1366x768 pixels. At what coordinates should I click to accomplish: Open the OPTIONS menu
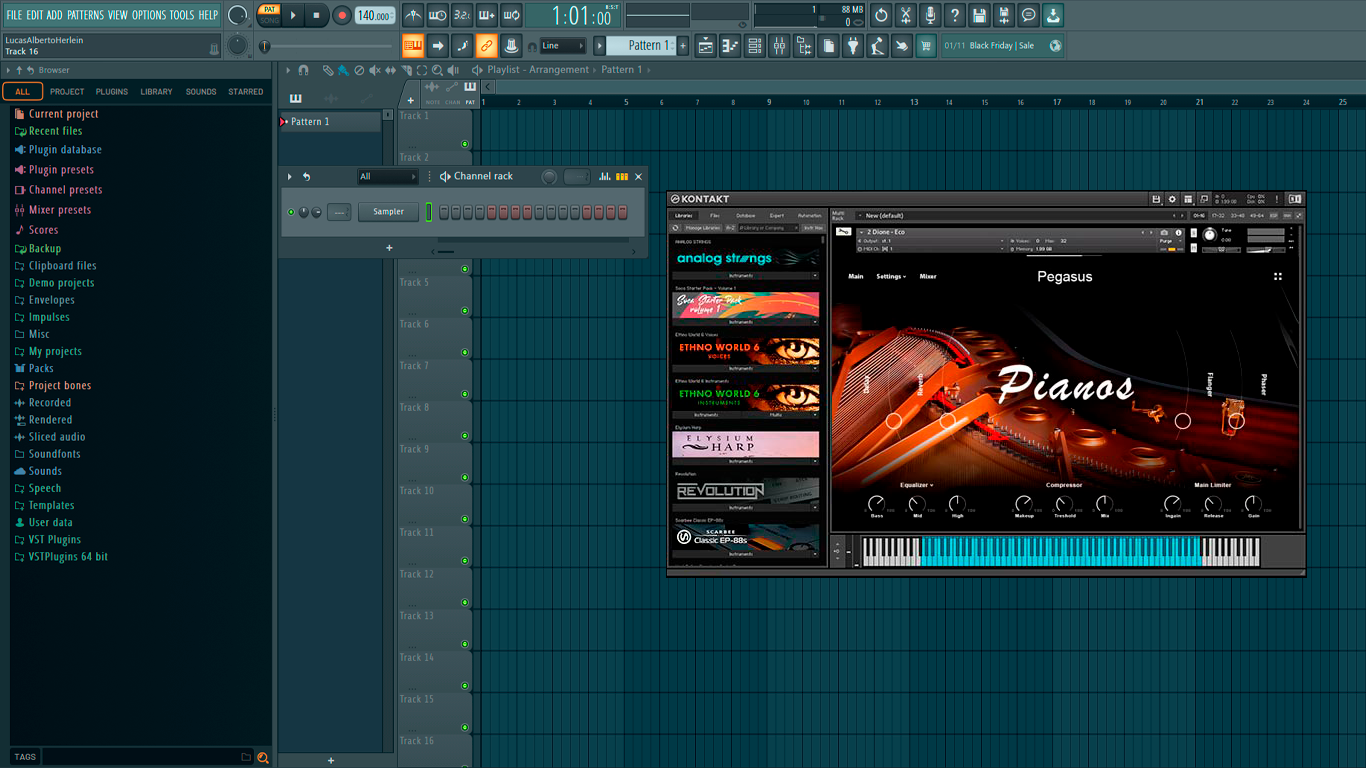(149, 15)
